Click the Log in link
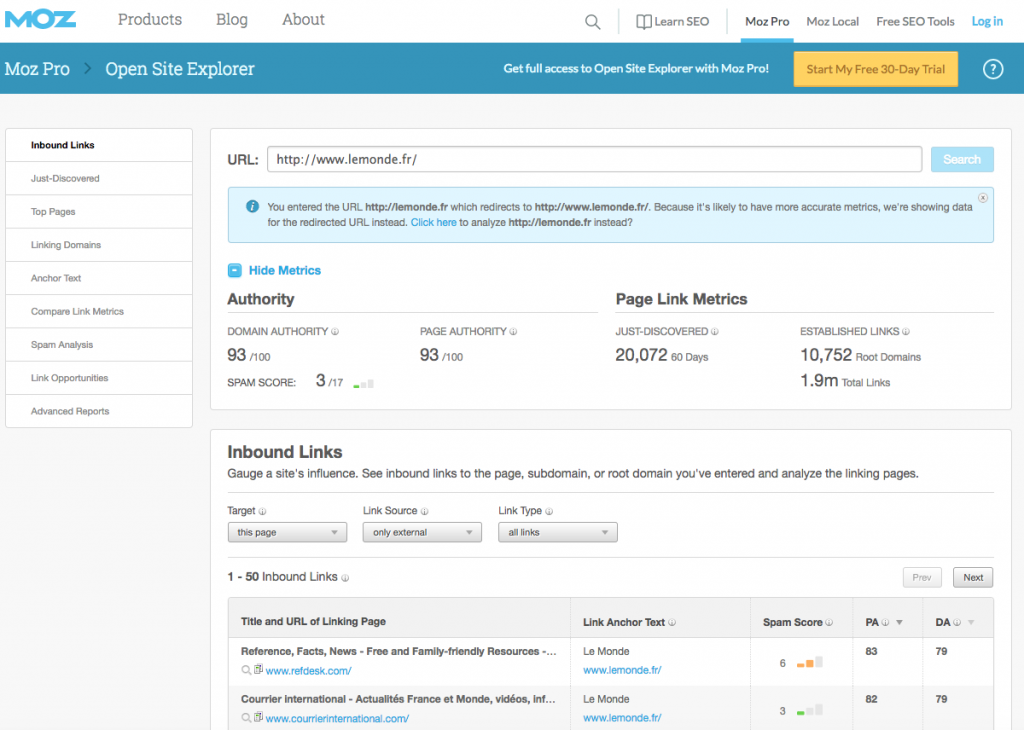Viewport: 1024px width, 730px height. (x=987, y=22)
